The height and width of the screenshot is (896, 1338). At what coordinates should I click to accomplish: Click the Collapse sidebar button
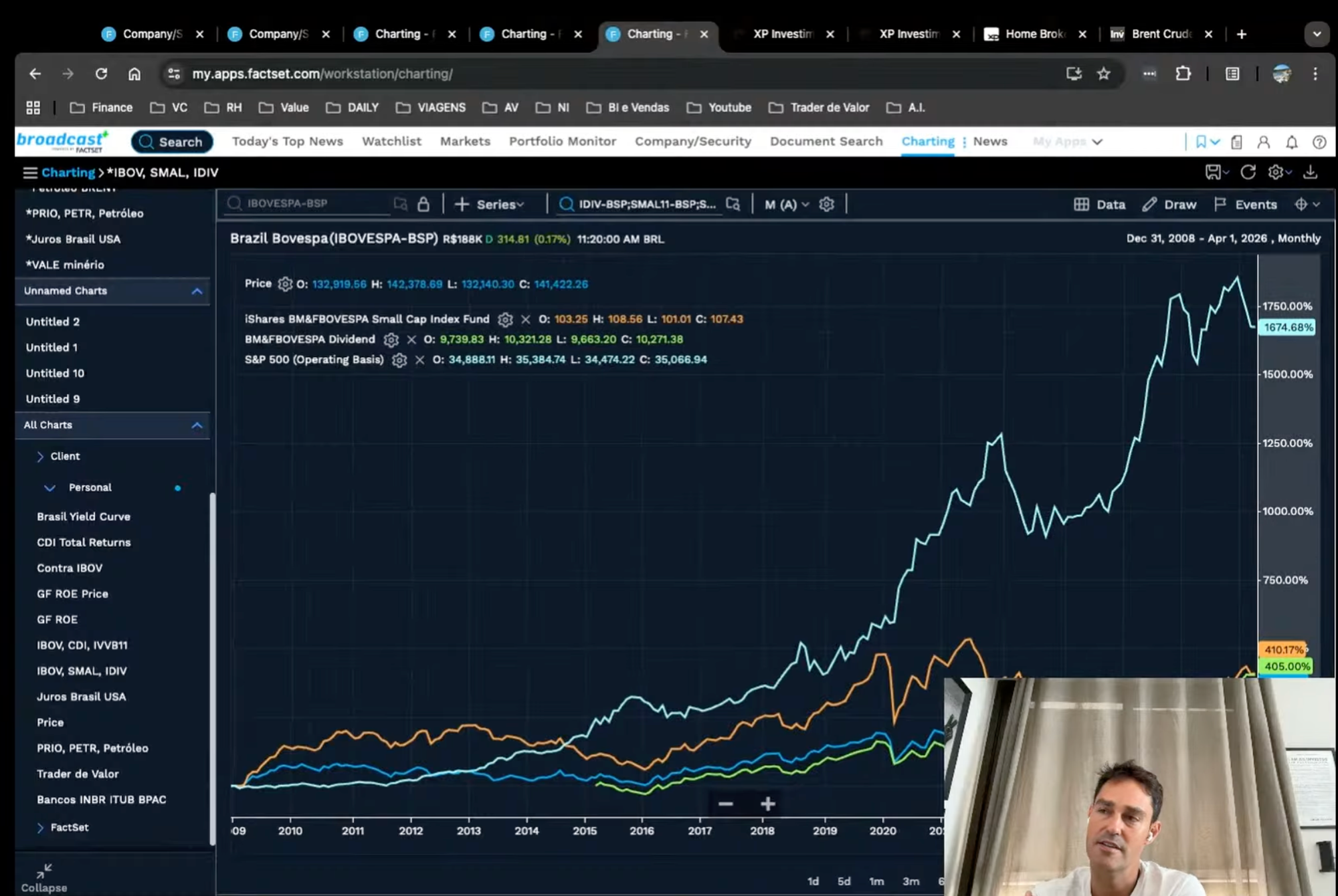44,878
